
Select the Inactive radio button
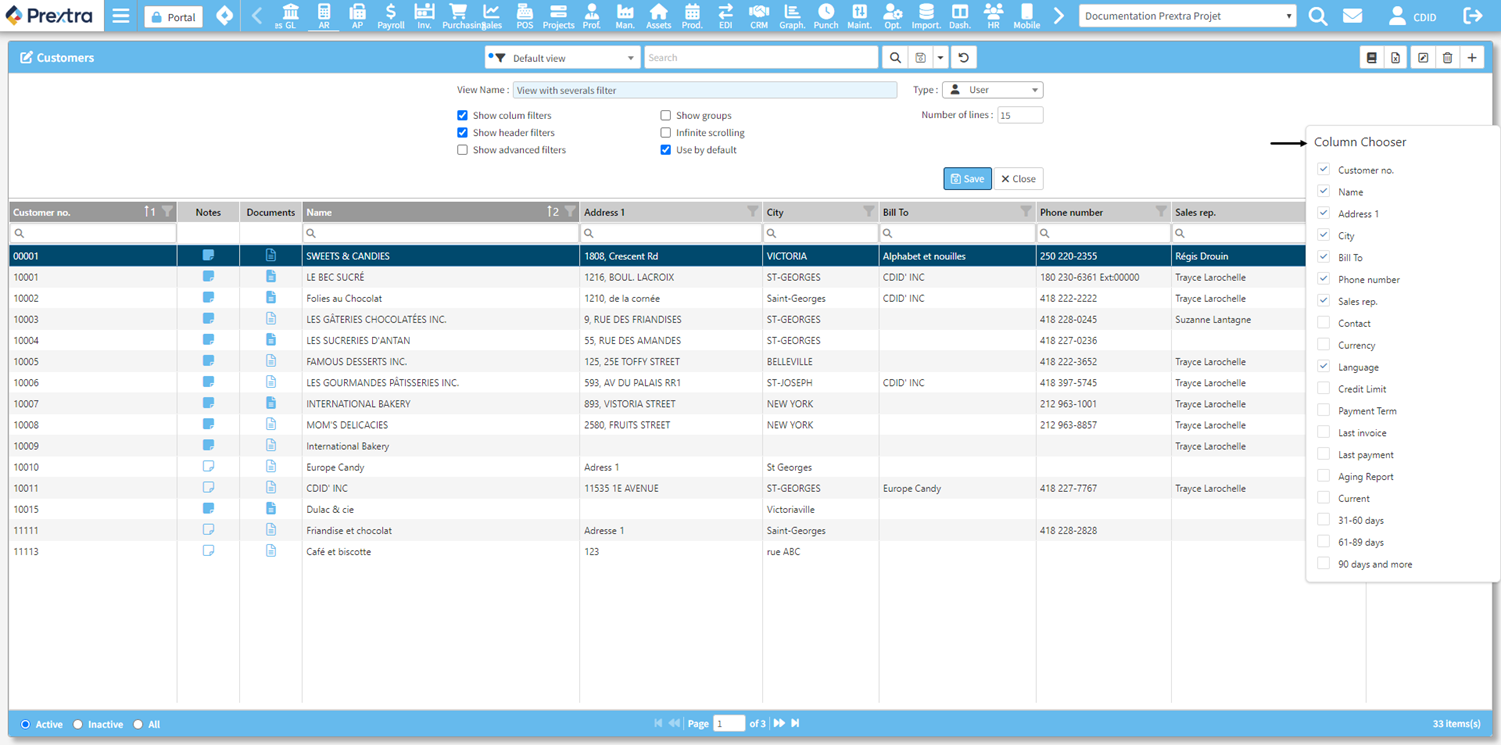(78, 724)
